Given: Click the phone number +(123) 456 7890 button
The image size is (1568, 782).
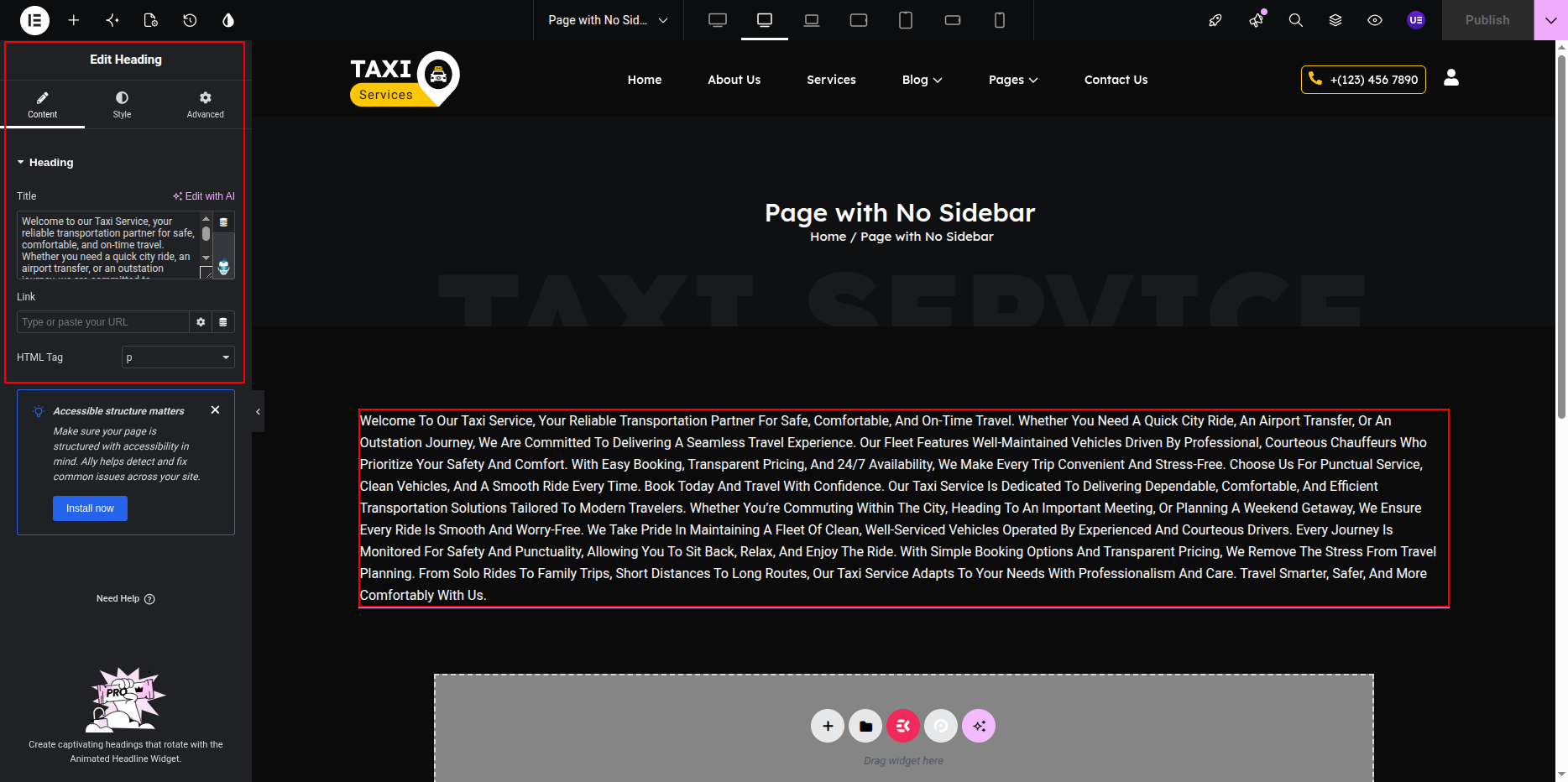Looking at the screenshot, I should [1363, 80].
